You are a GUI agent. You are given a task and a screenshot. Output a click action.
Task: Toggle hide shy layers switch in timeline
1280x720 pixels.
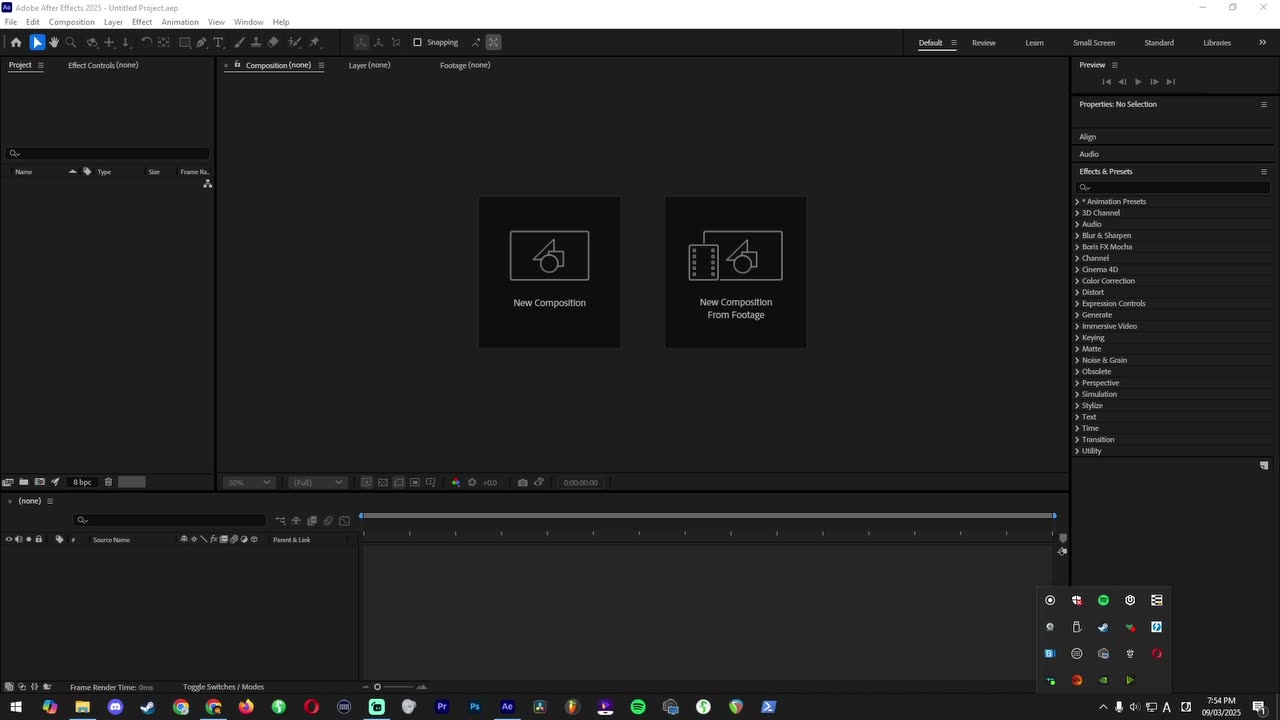(x=296, y=520)
